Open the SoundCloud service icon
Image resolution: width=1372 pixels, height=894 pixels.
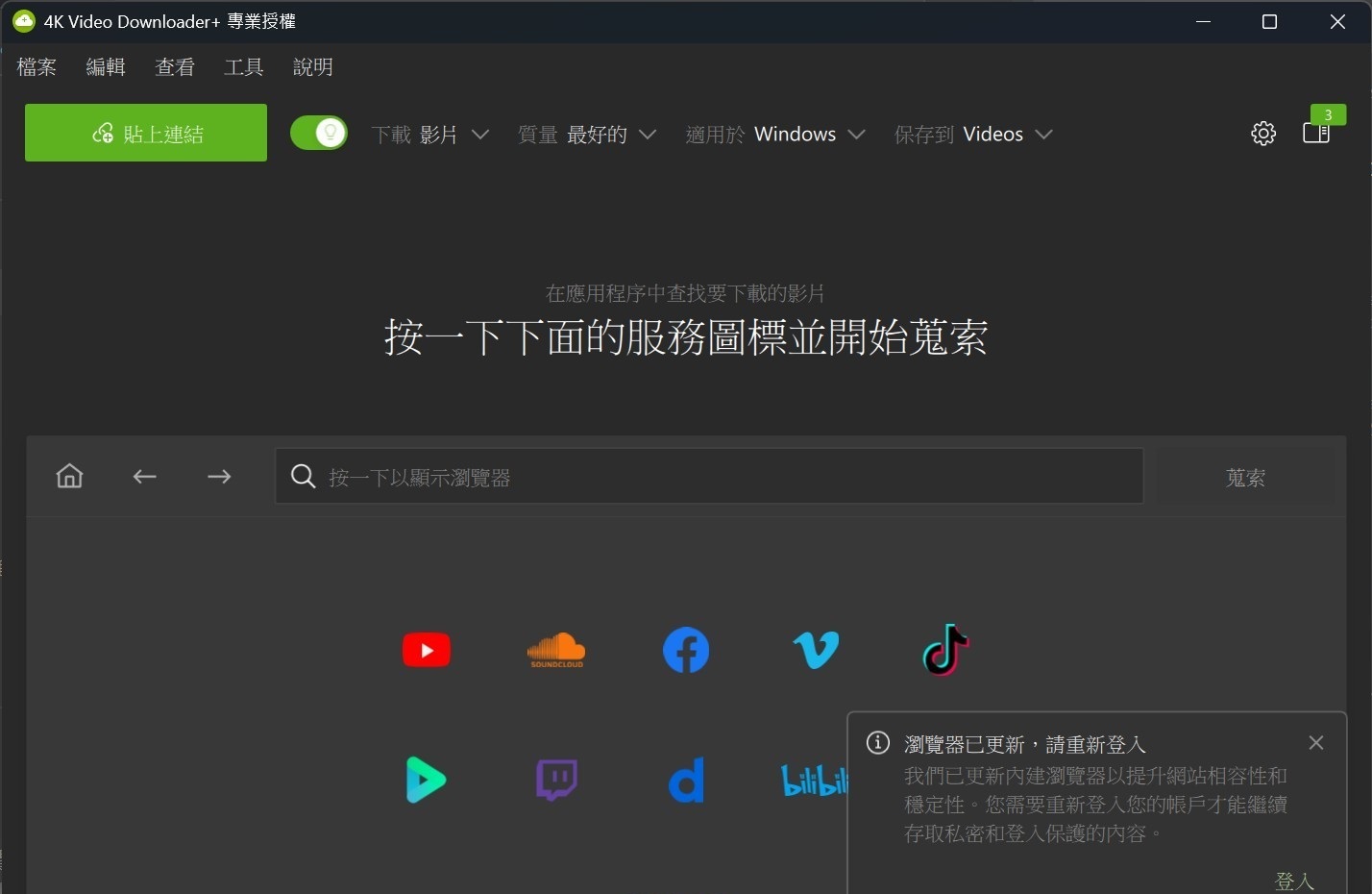pos(556,651)
